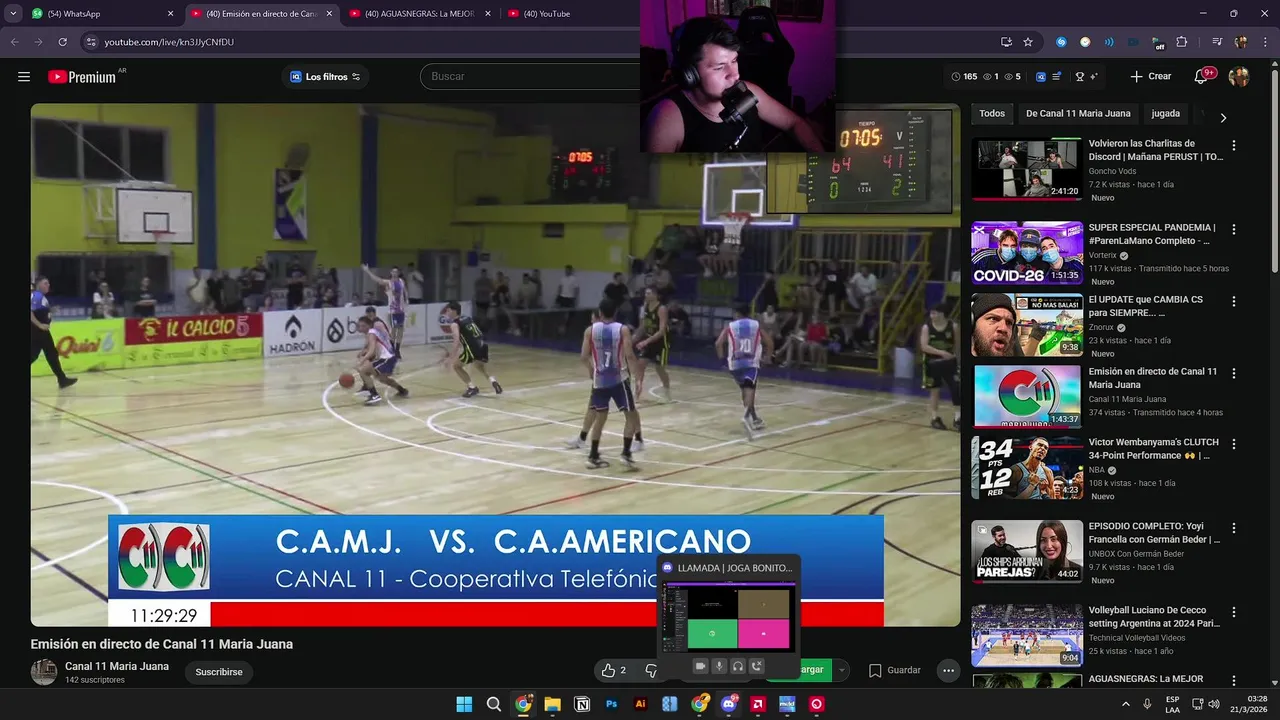Open the Windows Start menu
Screen dimensions: 1280x720
click(x=464, y=704)
